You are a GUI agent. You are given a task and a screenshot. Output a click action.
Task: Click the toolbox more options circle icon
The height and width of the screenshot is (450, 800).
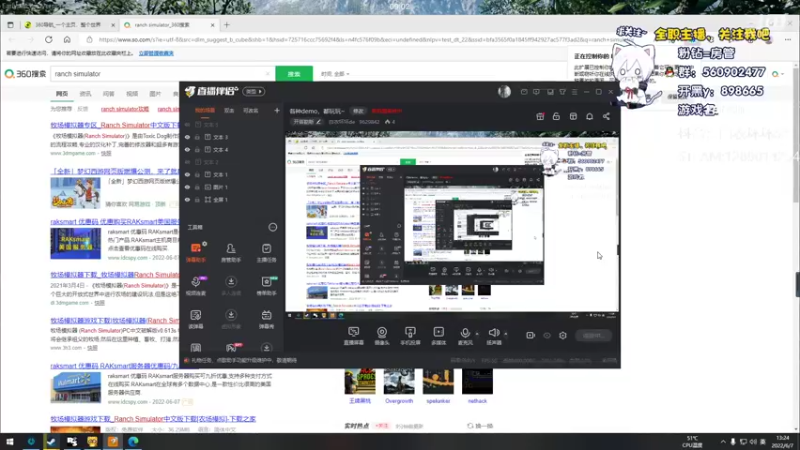pyautogui.click(x=273, y=227)
